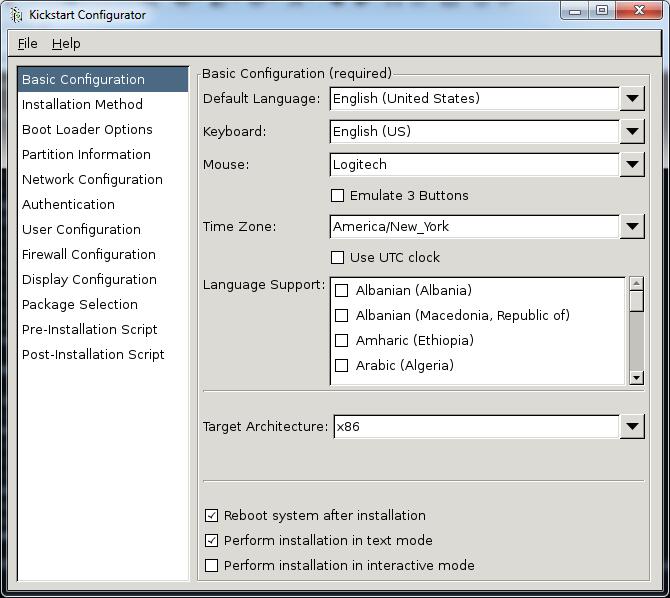Open the Time Zone dropdown
This screenshot has width=670, height=598.
click(x=631, y=226)
